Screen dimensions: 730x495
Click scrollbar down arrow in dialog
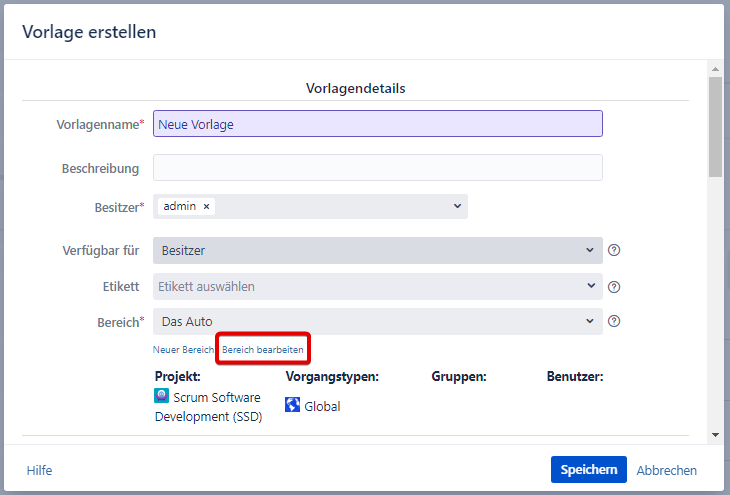(x=715, y=435)
